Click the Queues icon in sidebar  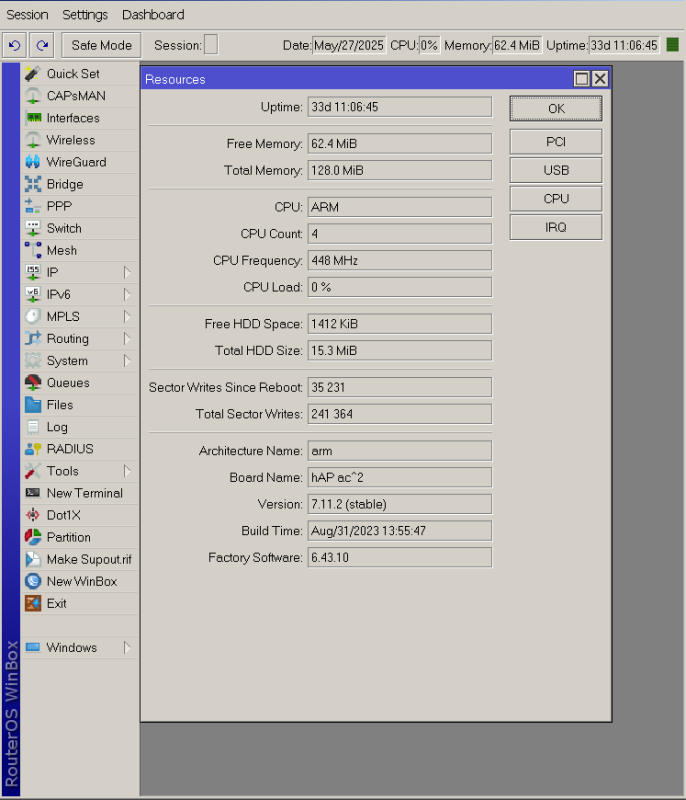33,383
